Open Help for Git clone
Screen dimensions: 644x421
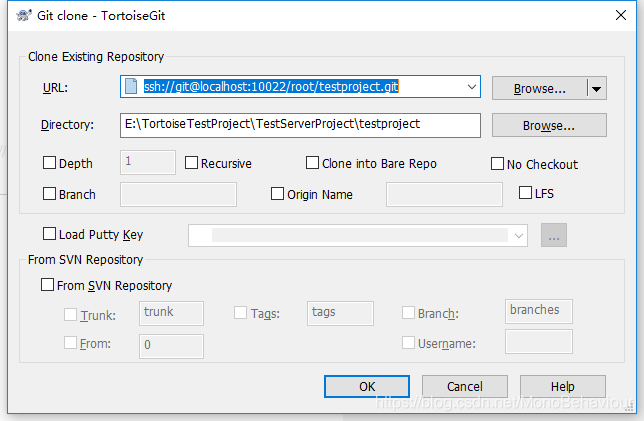coord(563,386)
